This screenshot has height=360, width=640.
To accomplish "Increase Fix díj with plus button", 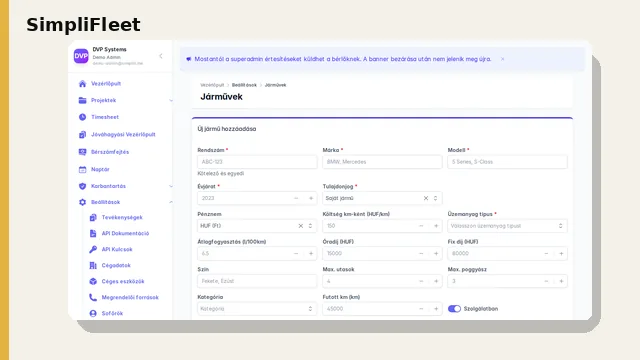I will [x=561, y=254].
